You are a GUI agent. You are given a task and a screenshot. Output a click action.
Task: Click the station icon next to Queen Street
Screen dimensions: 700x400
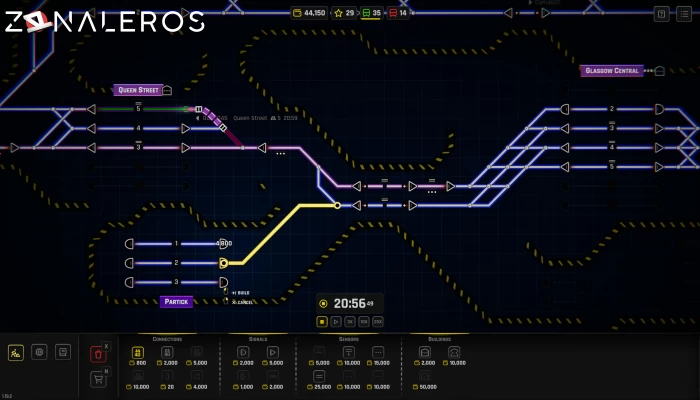(167, 90)
